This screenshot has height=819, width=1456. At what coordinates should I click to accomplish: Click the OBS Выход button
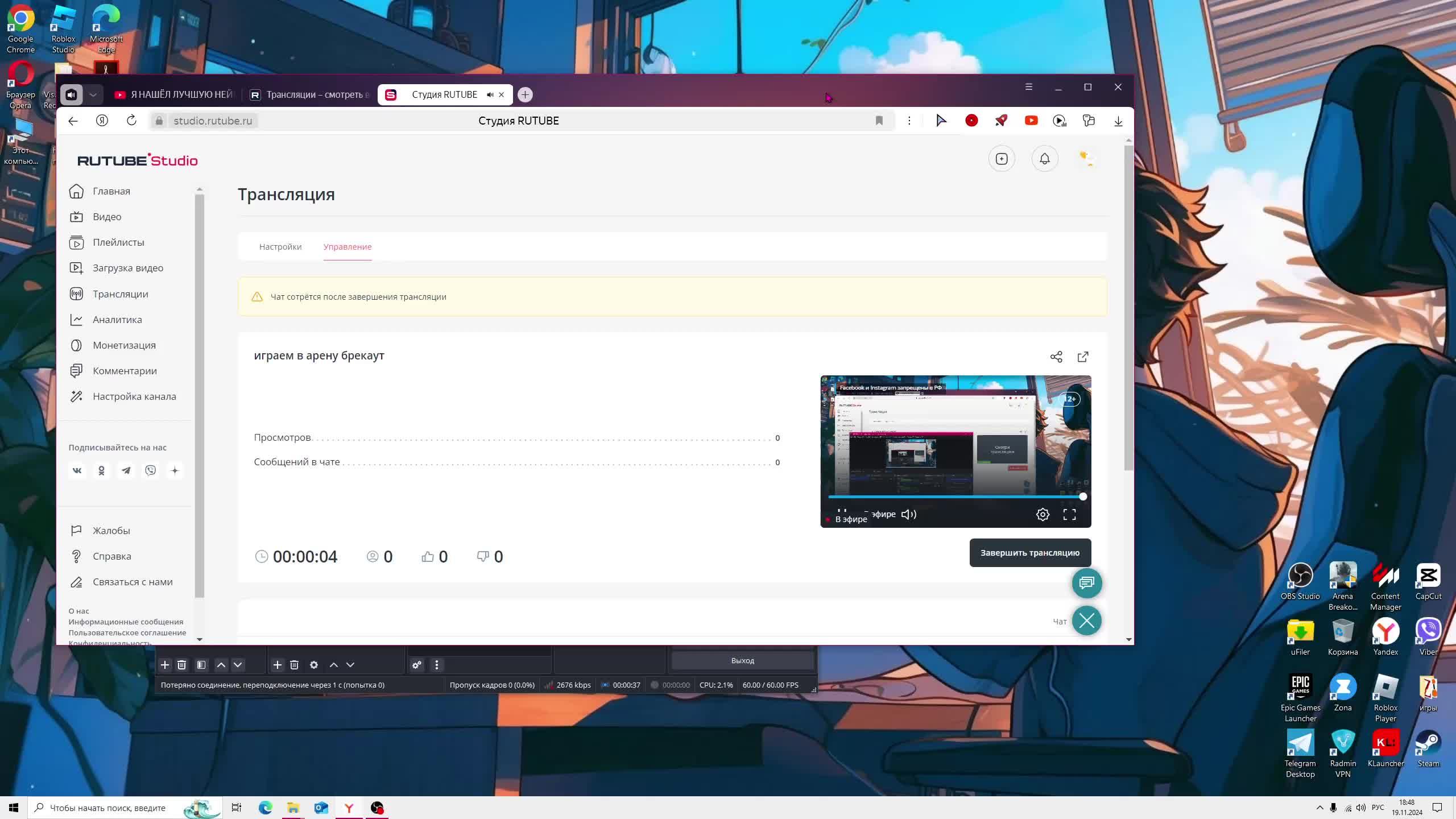[743, 660]
